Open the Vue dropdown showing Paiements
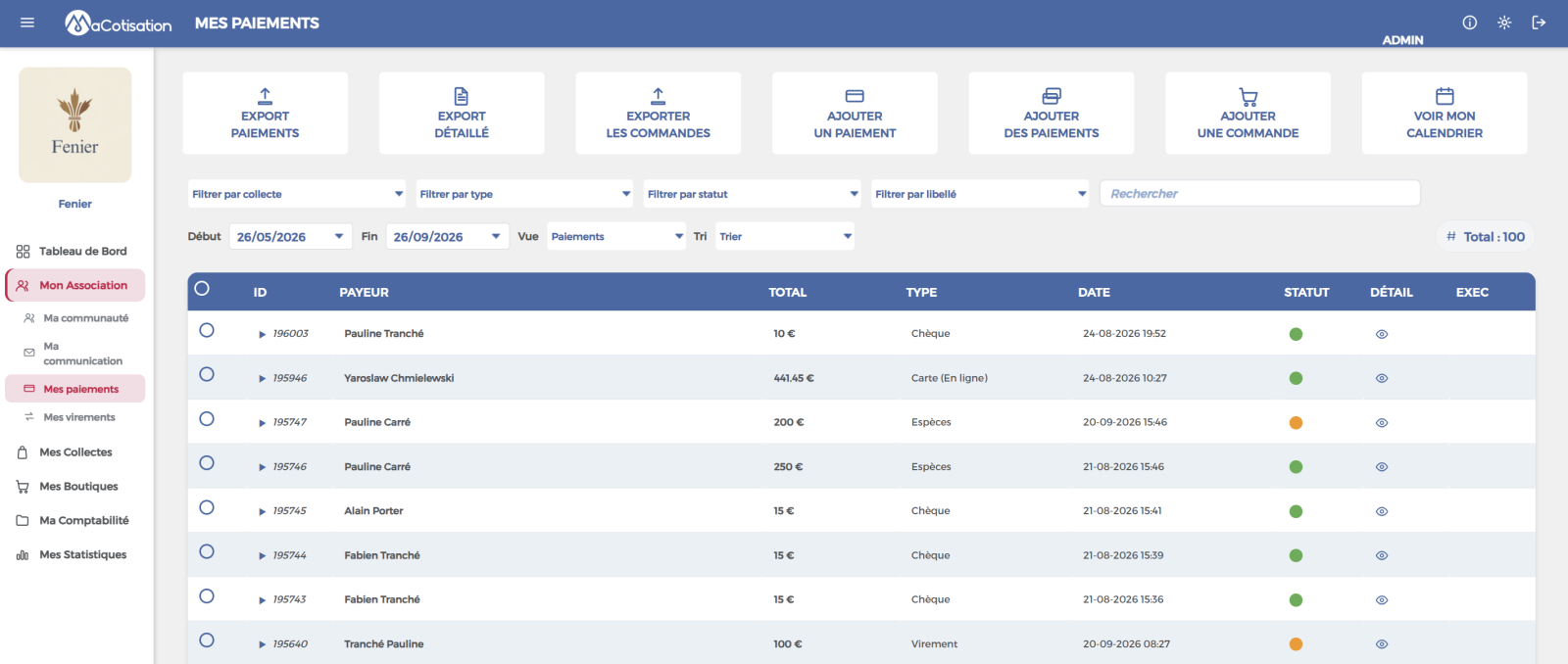Image resolution: width=1568 pixels, height=664 pixels. (616, 236)
